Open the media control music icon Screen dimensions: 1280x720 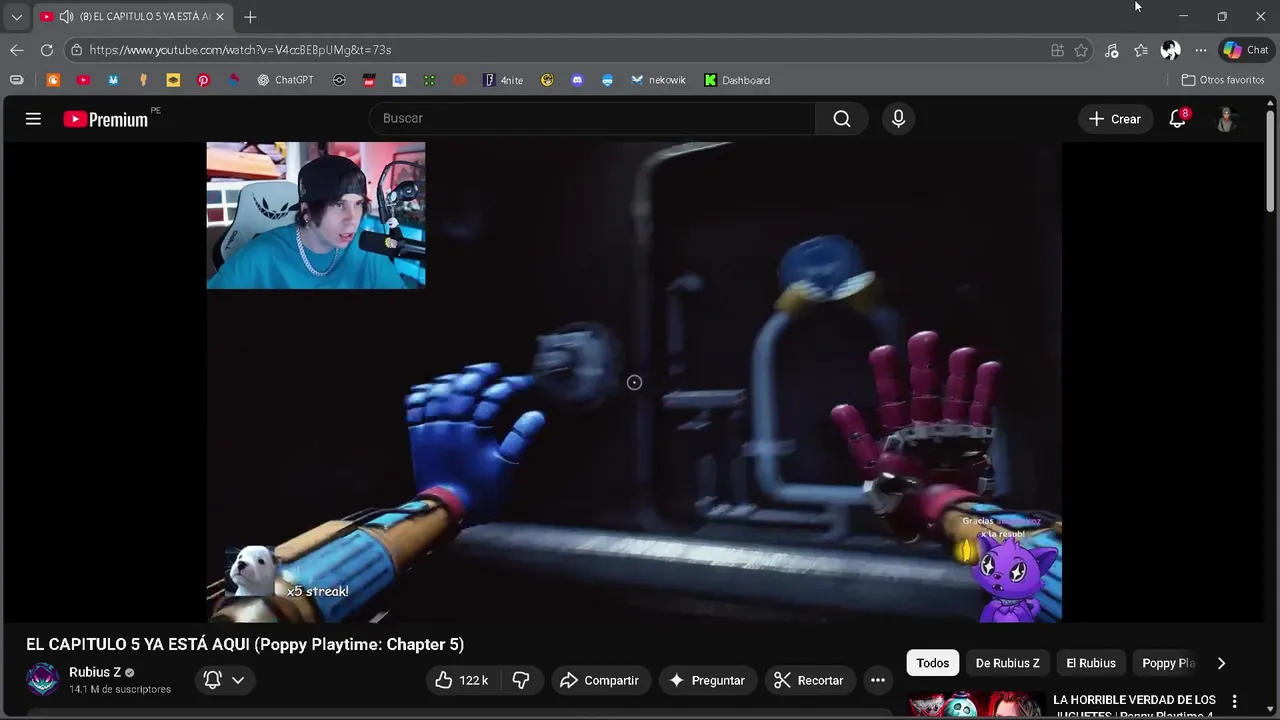[1111, 50]
